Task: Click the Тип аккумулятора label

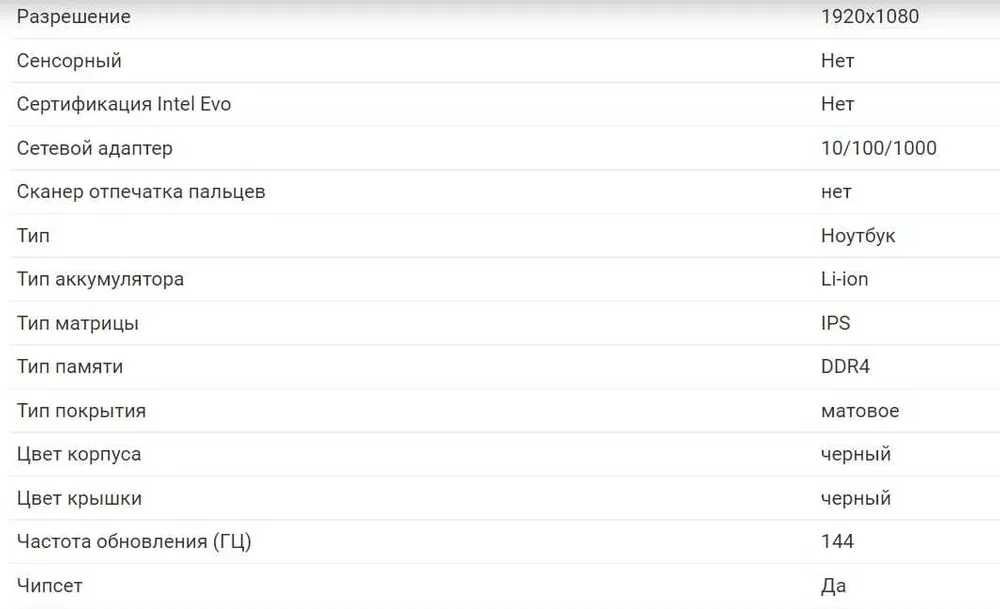Action: click(100, 279)
